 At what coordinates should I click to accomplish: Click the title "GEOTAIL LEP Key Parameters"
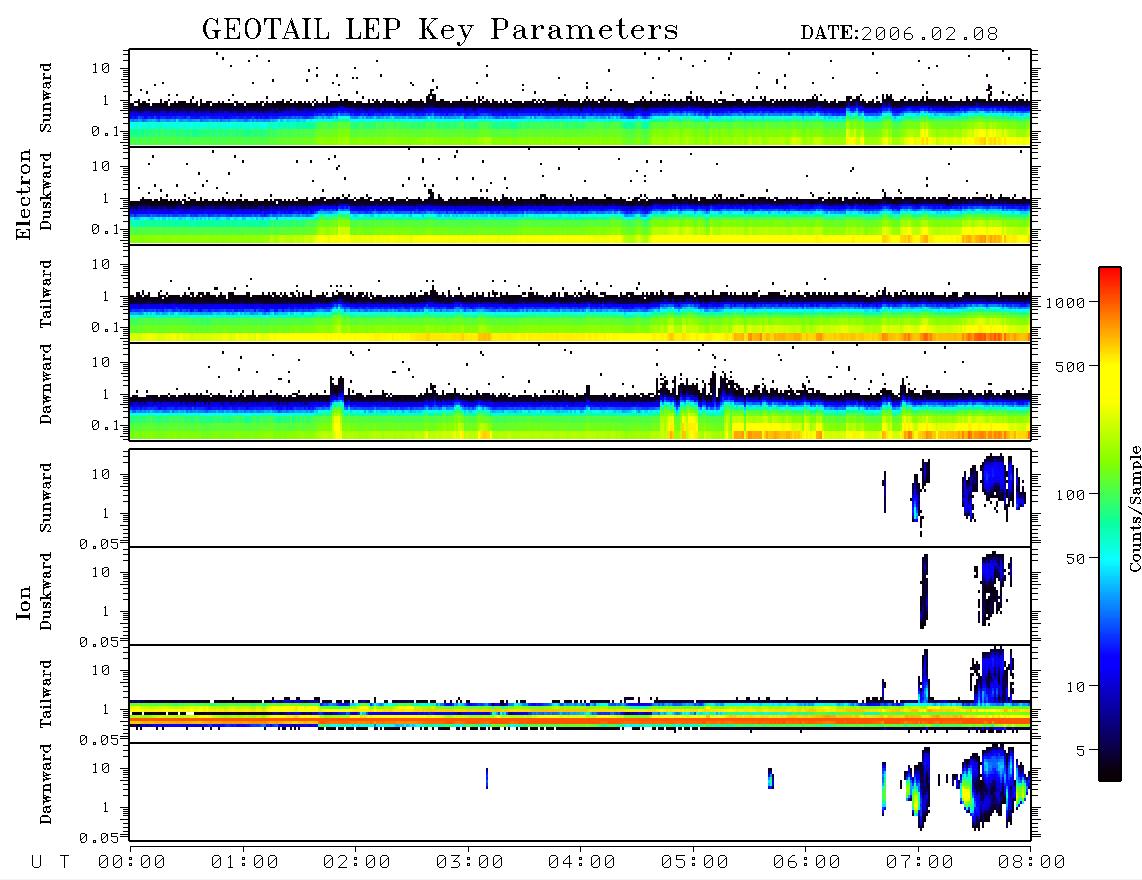440,31
